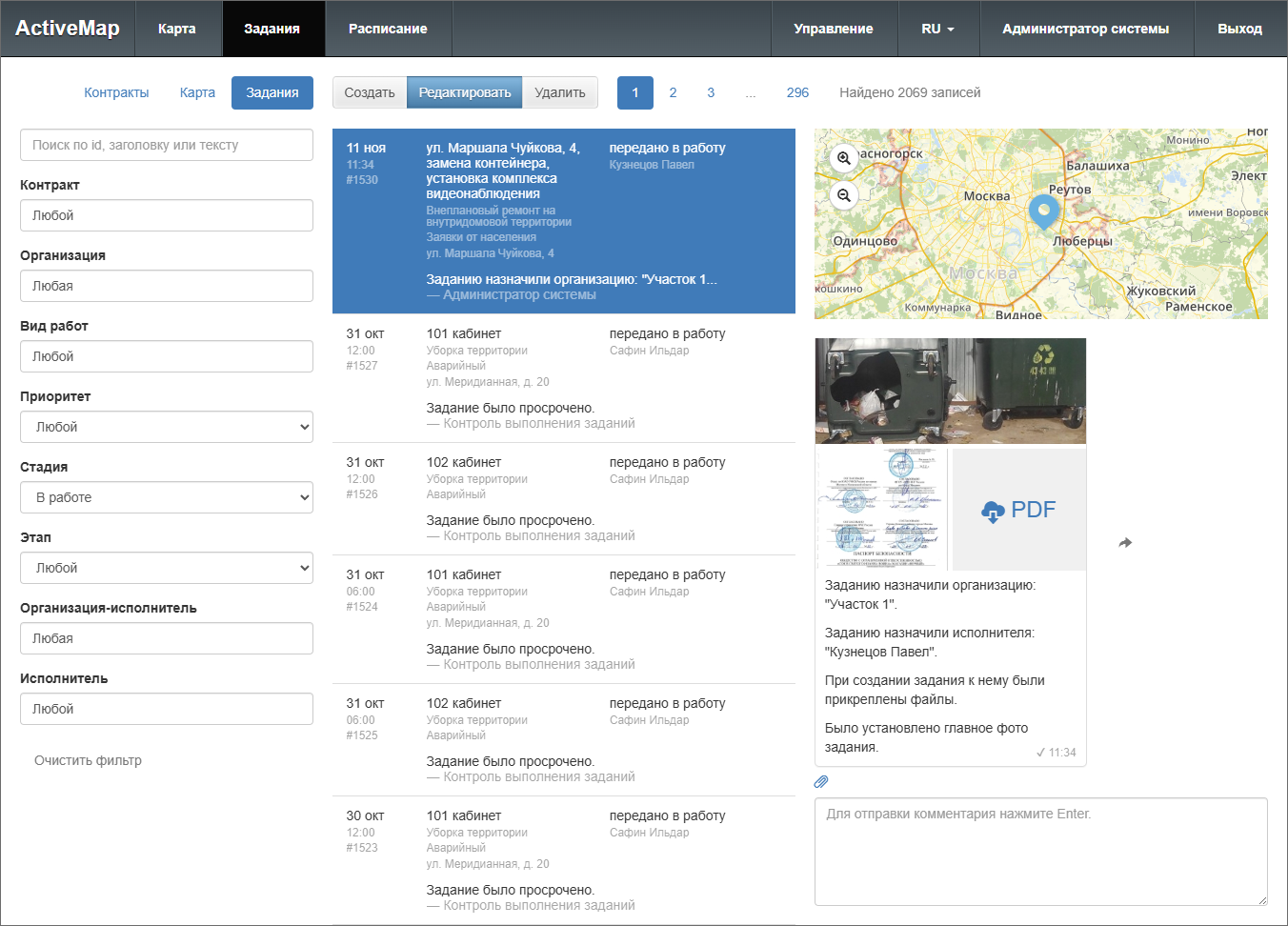The height and width of the screenshot is (926, 1288).
Task: Open the scanned document thumbnail
Action: click(x=882, y=509)
